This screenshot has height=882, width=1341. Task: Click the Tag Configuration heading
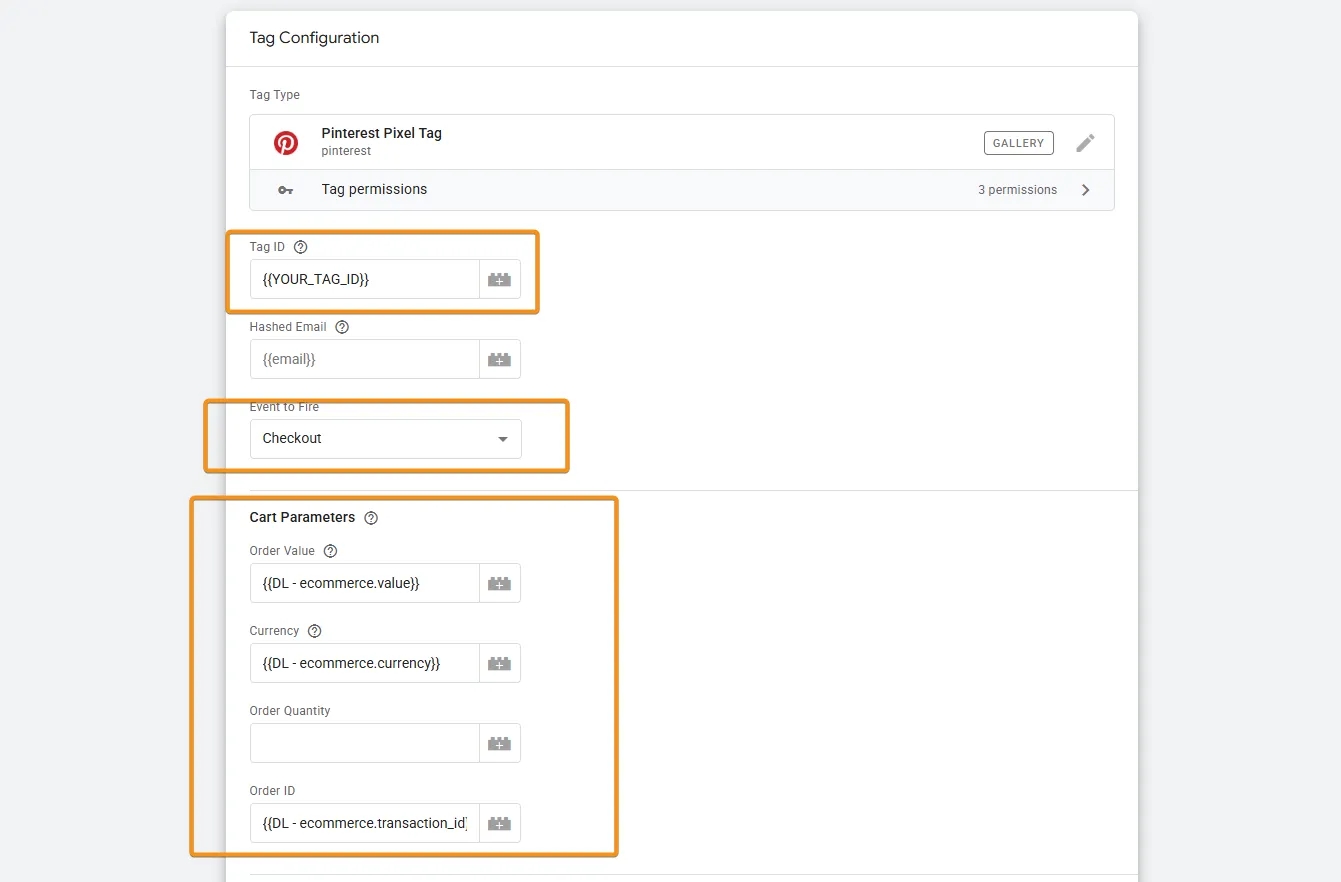tap(314, 38)
